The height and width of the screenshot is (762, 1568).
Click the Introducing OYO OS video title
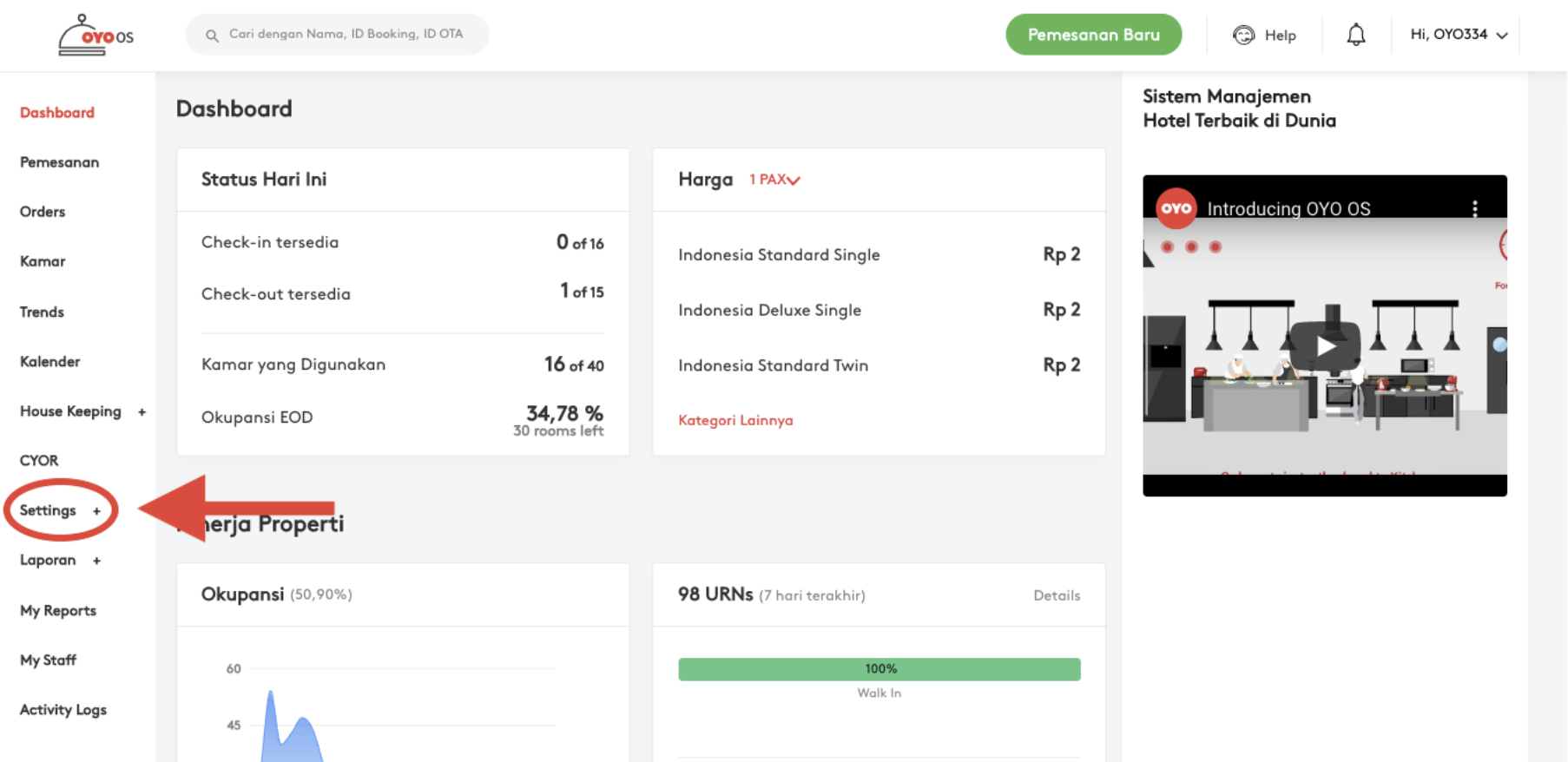(x=1288, y=209)
